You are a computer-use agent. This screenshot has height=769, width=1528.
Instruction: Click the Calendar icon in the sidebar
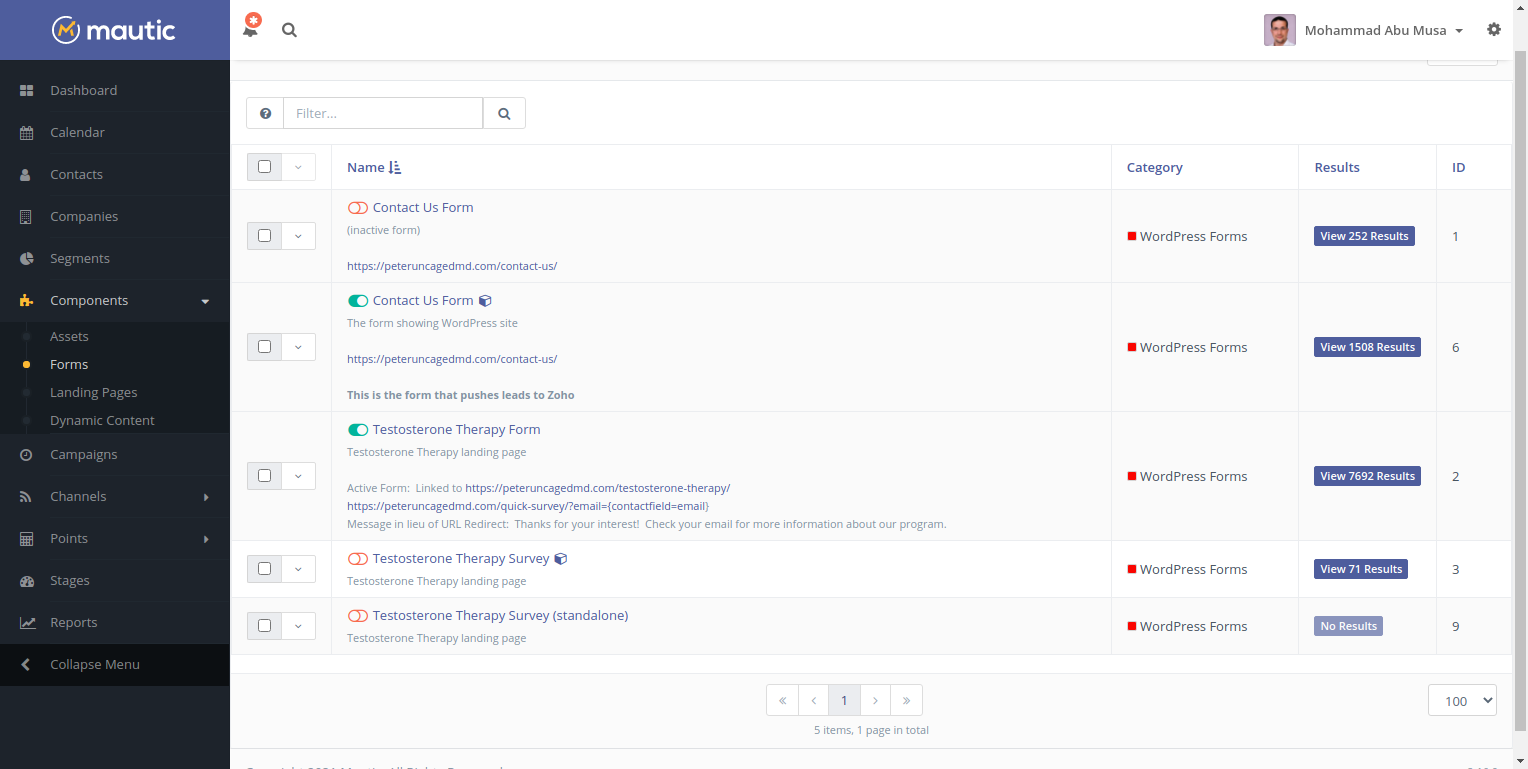27,132
